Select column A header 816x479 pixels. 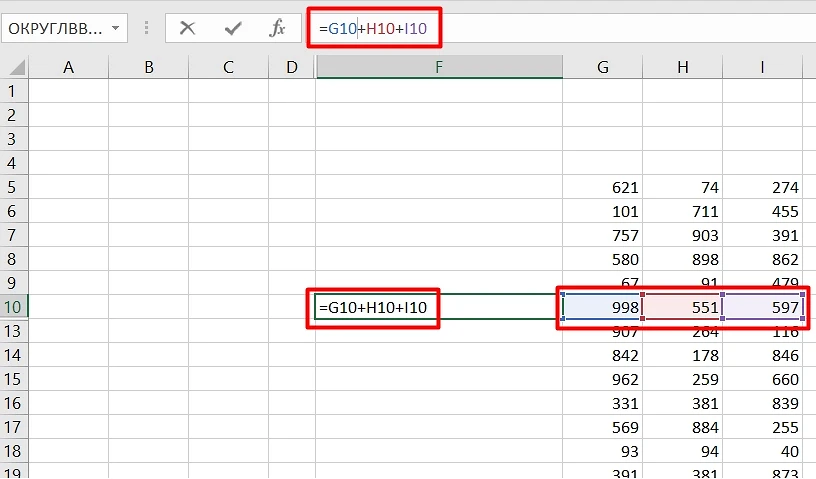[68, 67]
